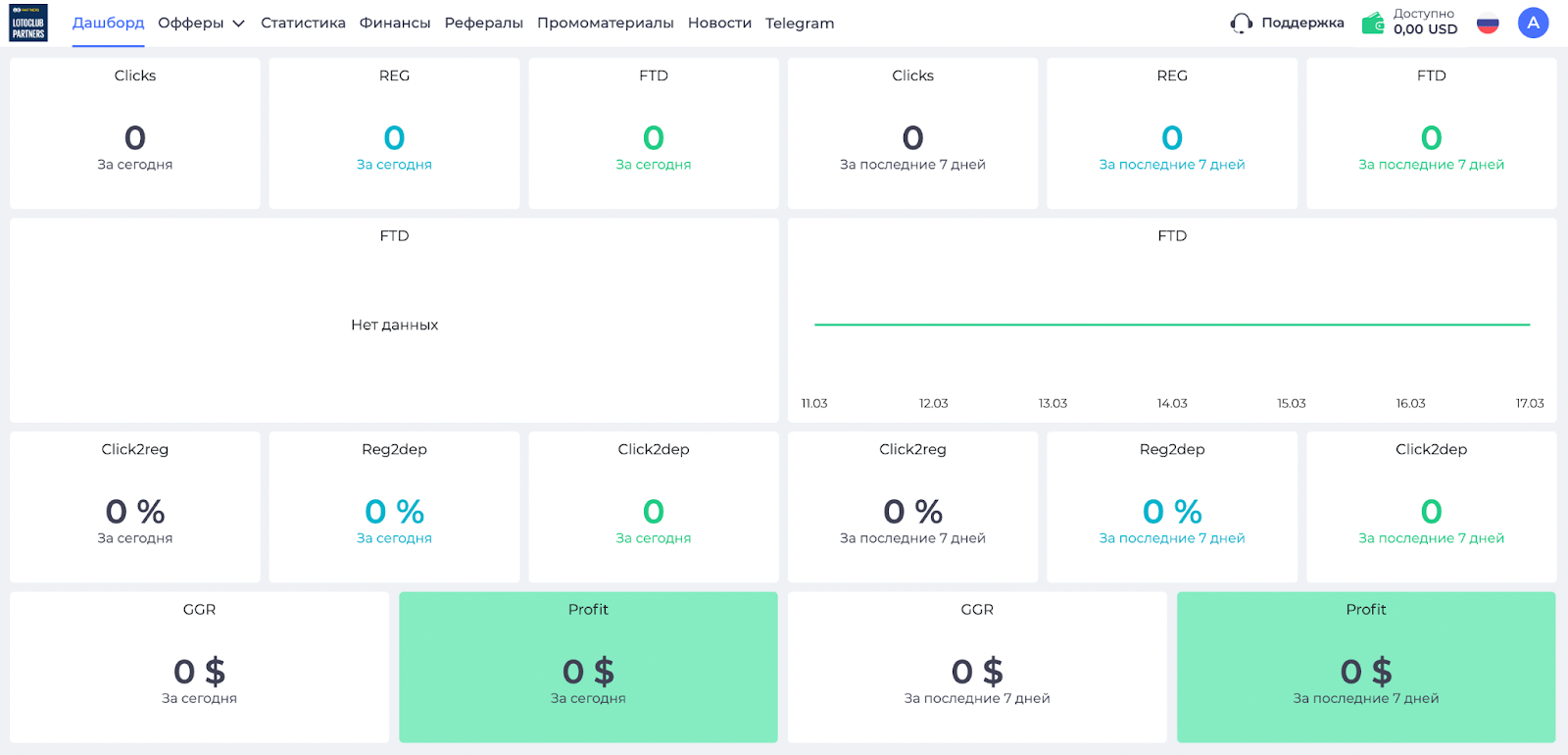Click the REG today statistic card
Image resolution: width=1568 pixels, height=755 pixels.
[x=394, y=133]
